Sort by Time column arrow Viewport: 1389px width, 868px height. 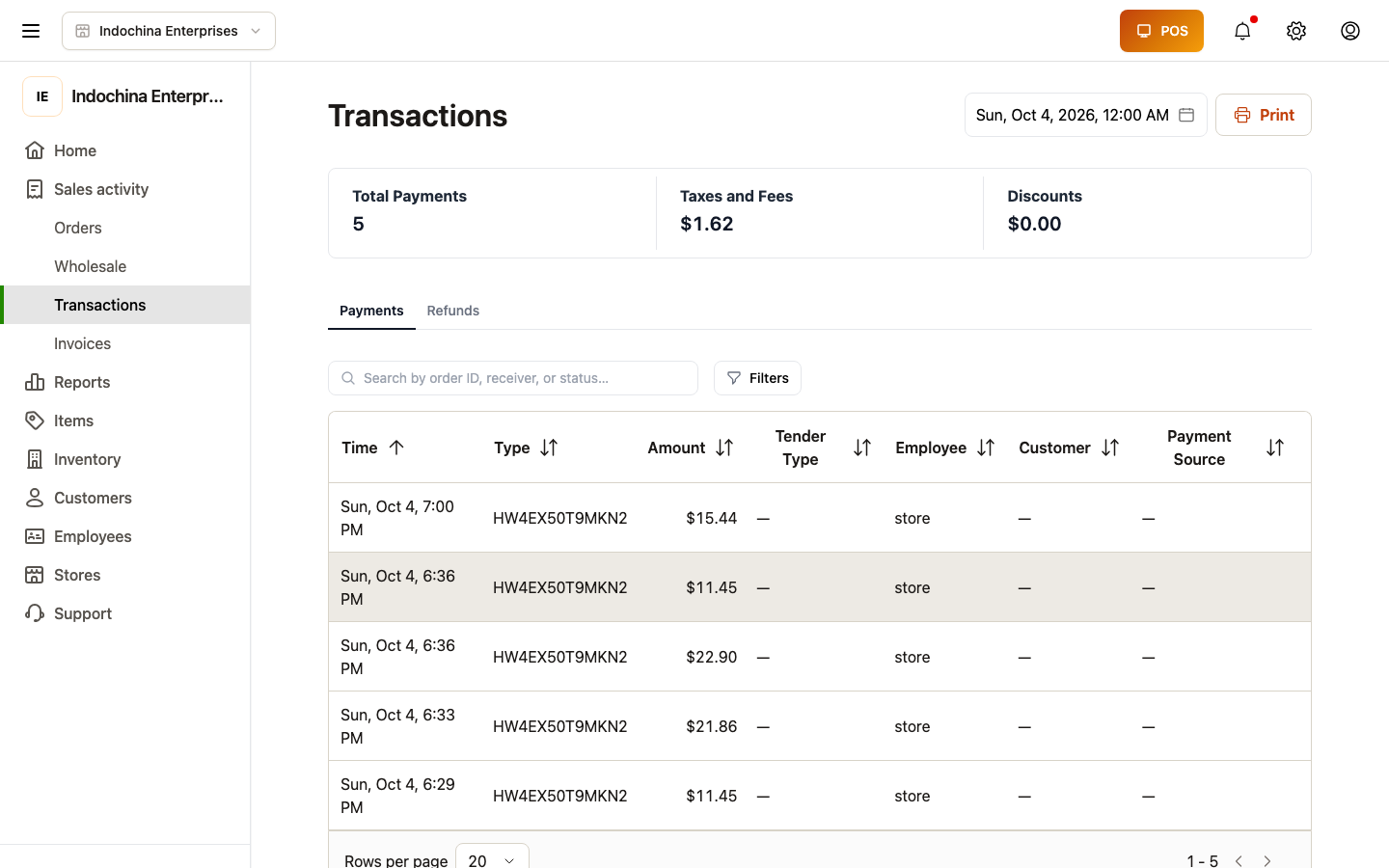coord(396,448)
